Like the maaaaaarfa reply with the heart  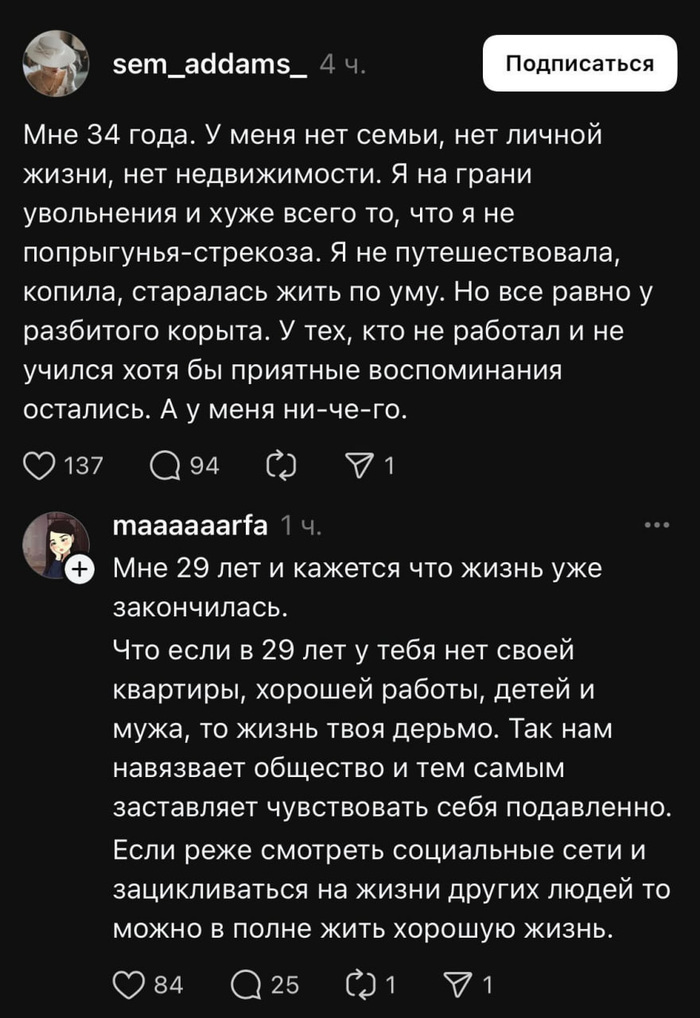coord(129,985)
